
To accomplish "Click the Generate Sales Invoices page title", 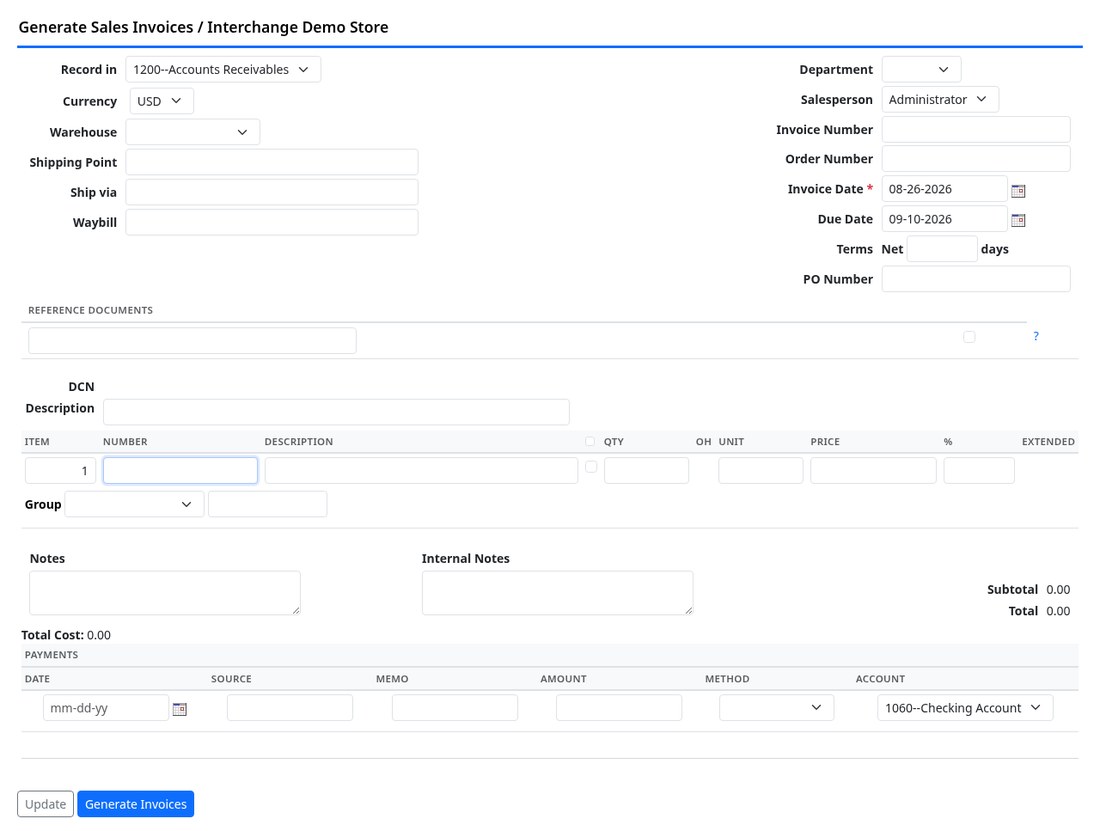I will point(203,27).
